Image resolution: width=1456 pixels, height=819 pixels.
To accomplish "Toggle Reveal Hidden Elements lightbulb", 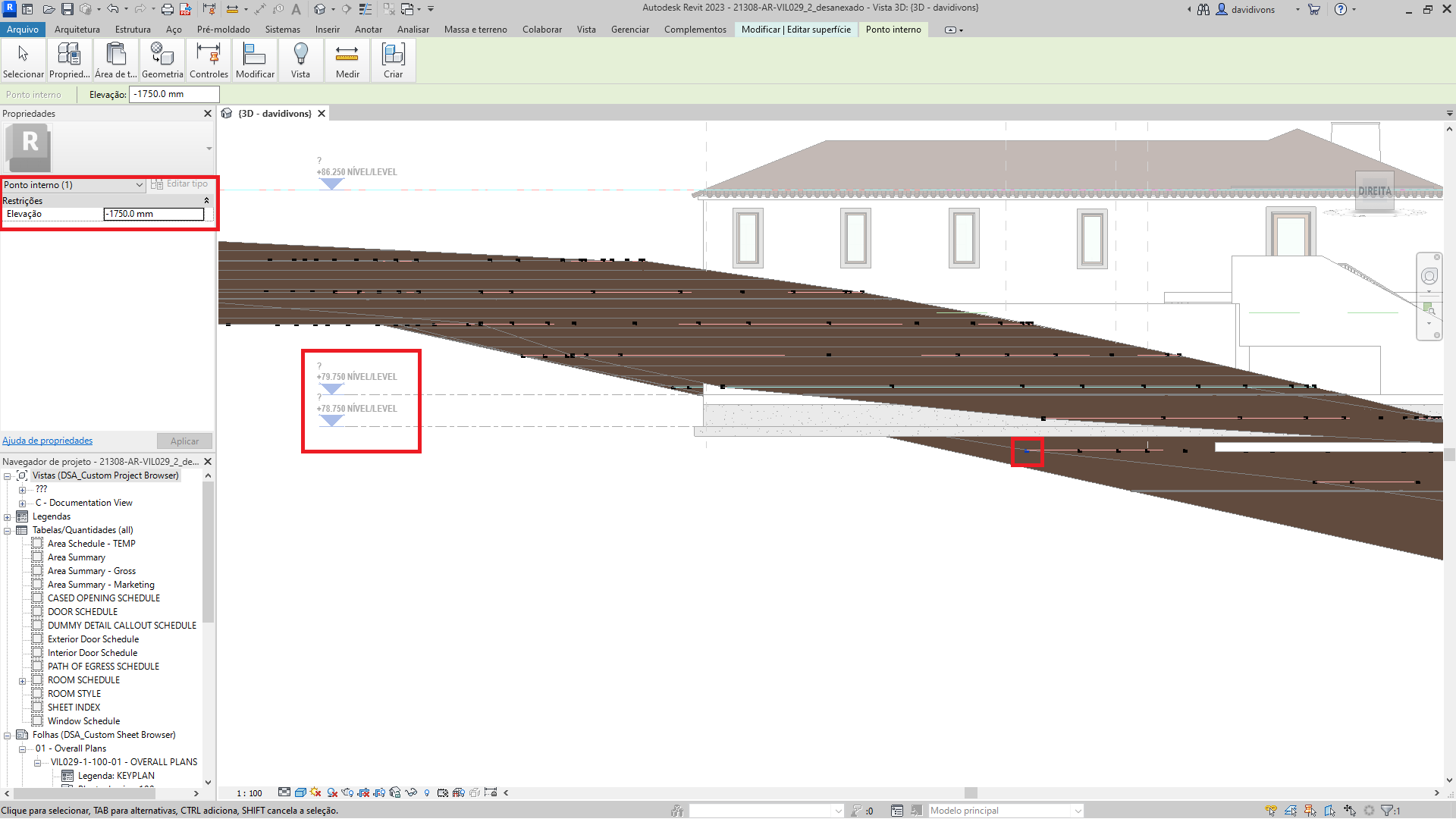I will pyautogui.click(x=427, y=792).
